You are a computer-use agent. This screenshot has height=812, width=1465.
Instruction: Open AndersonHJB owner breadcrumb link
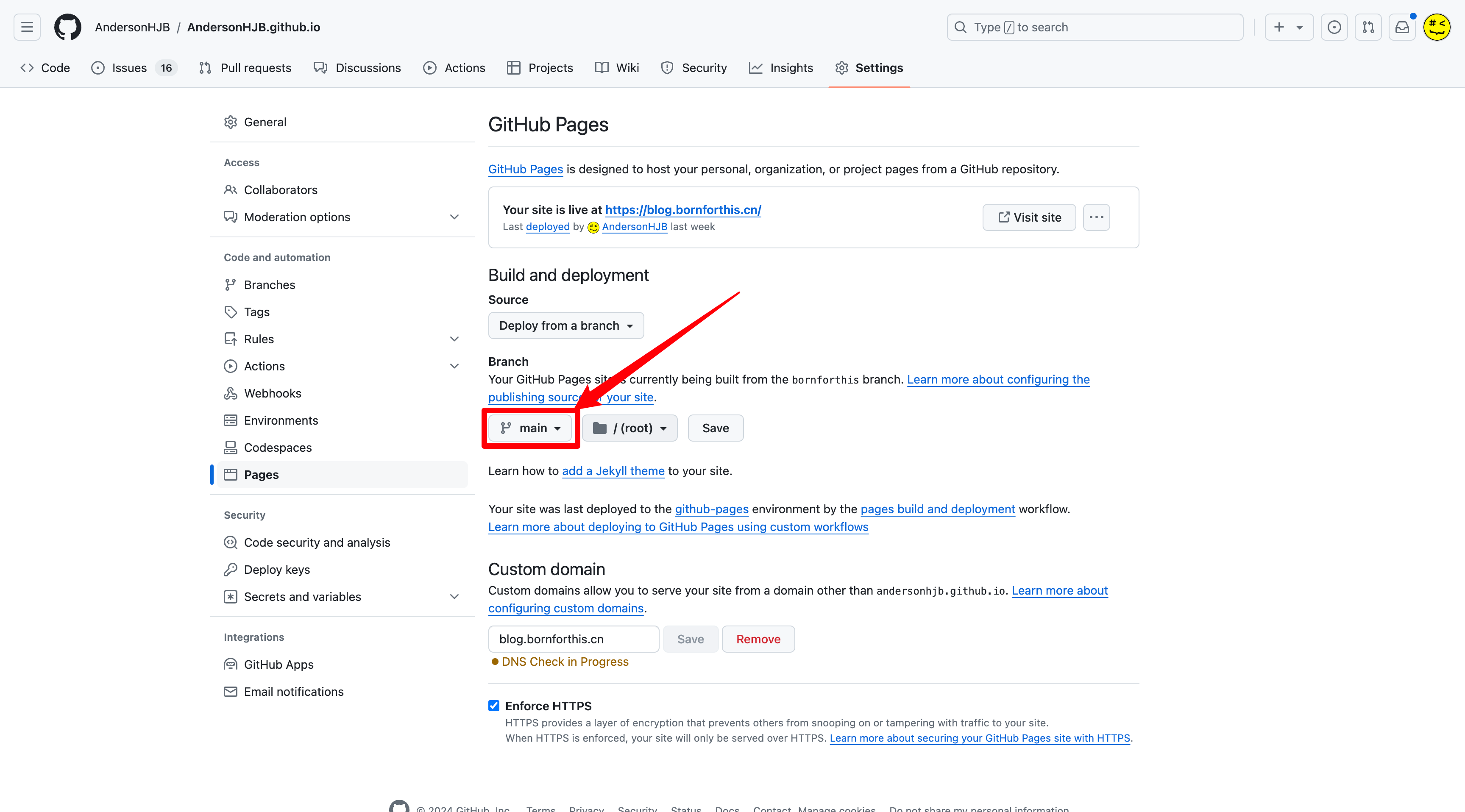[133, 27]
